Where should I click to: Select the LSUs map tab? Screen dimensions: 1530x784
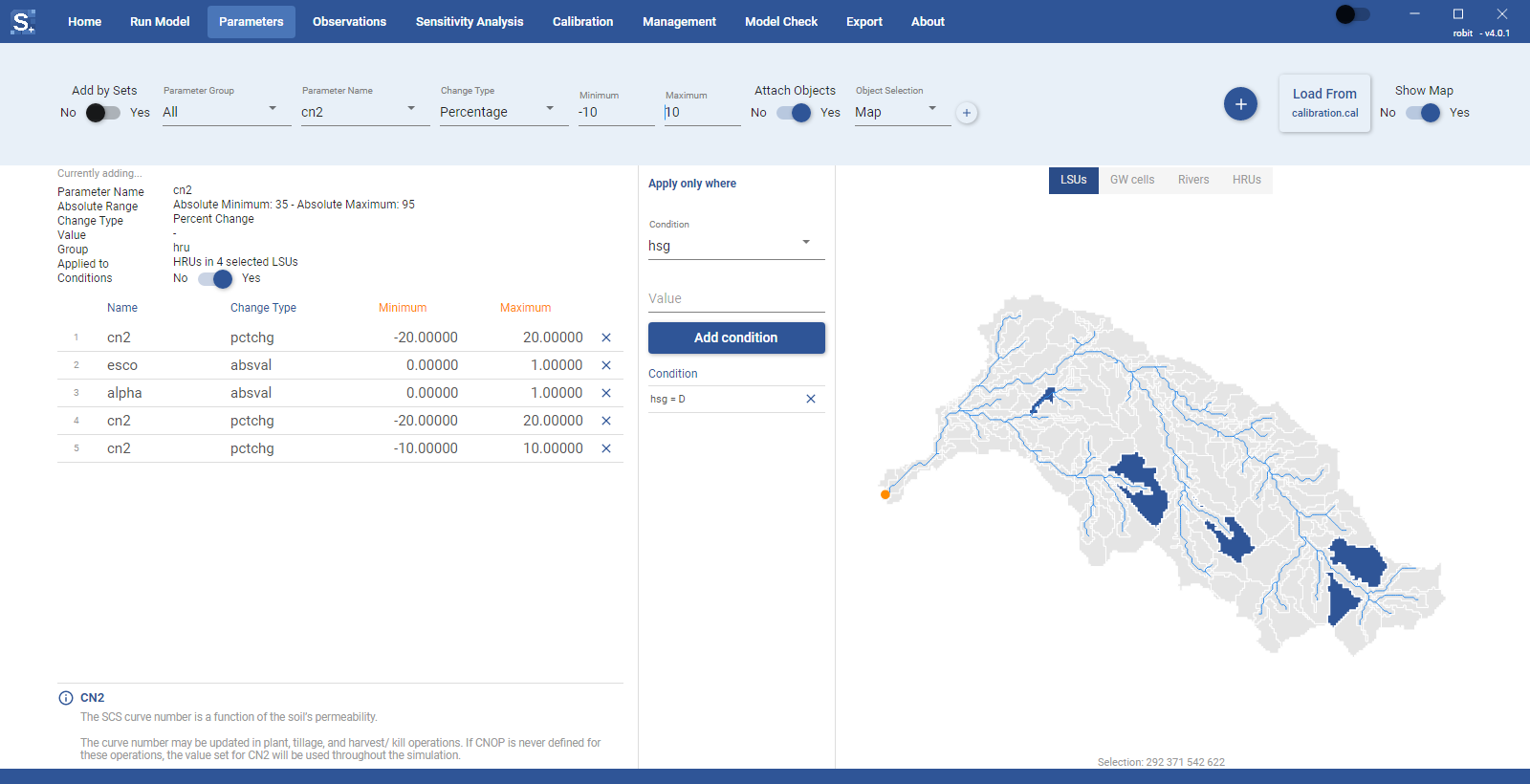tap(1074, 180)
